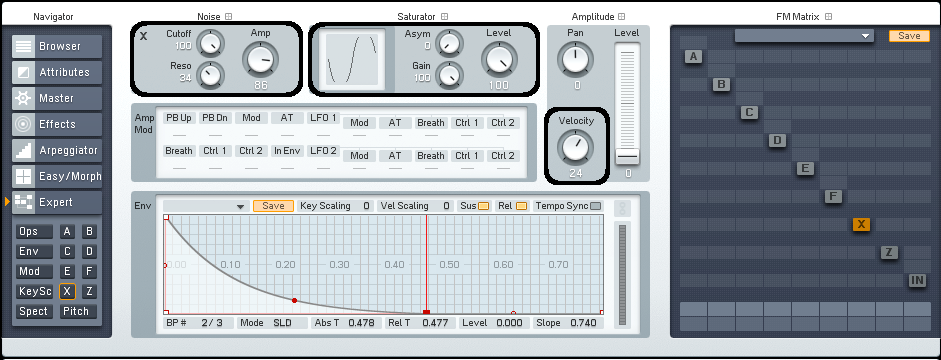Image resolution: width=941 pixels, height=360 pixels.
Task: Enable envelope Tempo Sync
Action: coord(595,206)
